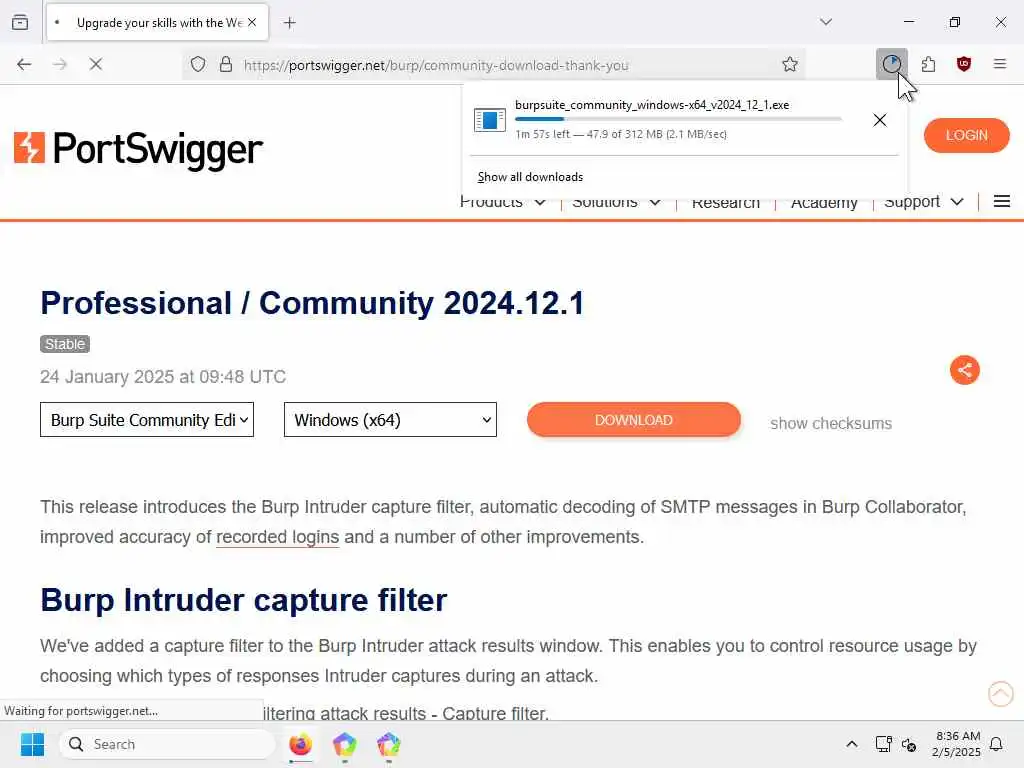The height and width of the screenshot is (768, 1024).
Task: Cancel the burpsuite download
Action: click(x=880, y=120)
